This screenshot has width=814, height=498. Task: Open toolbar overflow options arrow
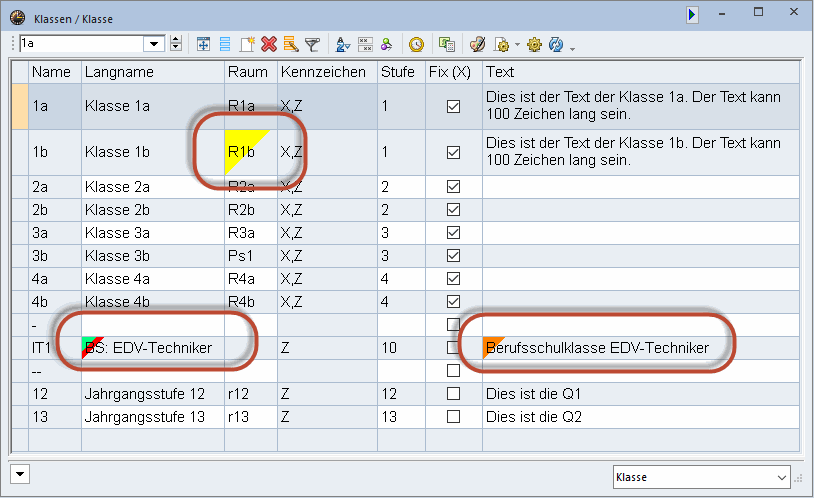[573, 49]
